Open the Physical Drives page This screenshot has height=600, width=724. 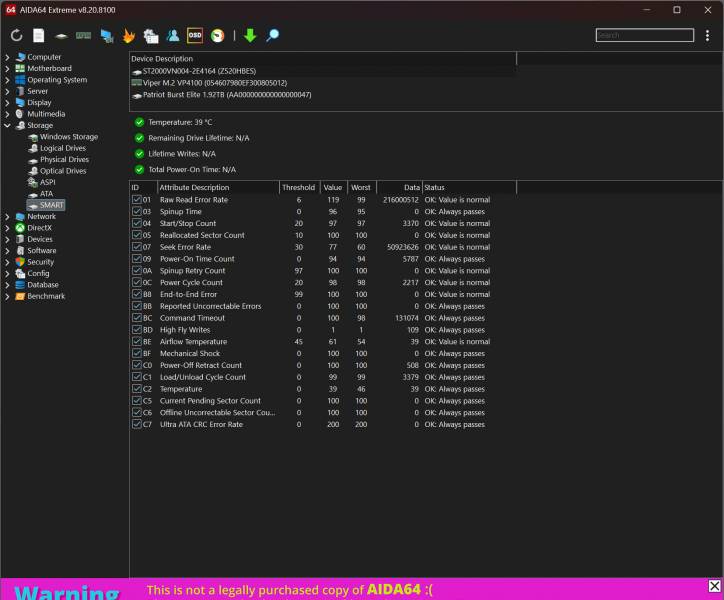click(x=58, y=160)
